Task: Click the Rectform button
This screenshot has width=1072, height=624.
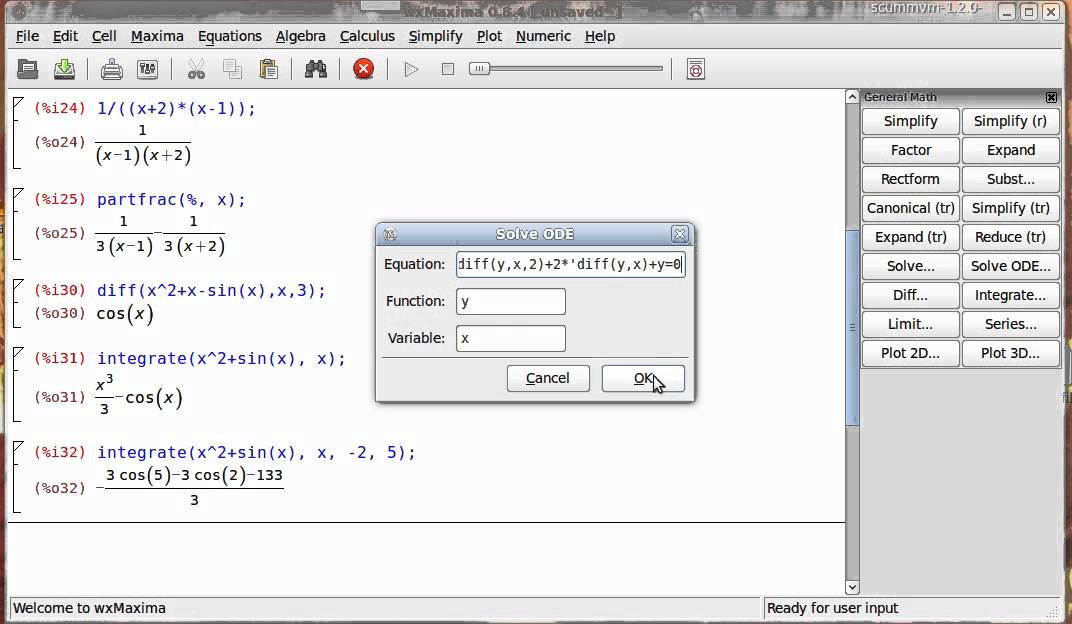Action: pyautogui.click(x=911, y=179)
